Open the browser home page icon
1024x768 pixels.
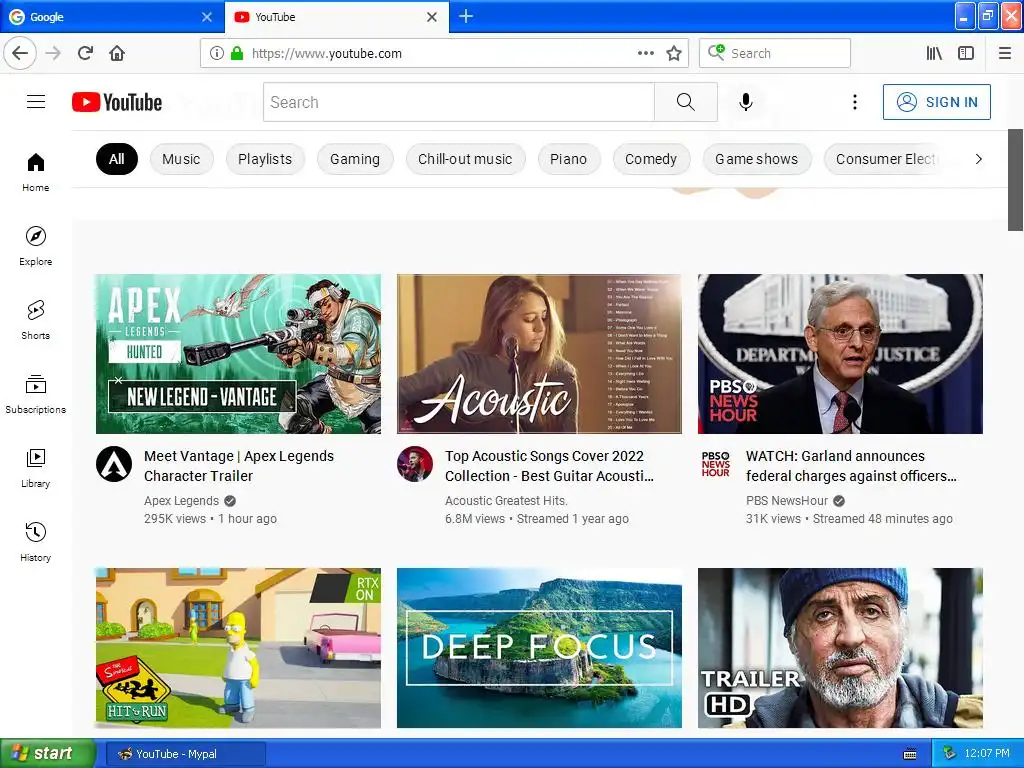[x=117, y=53]
